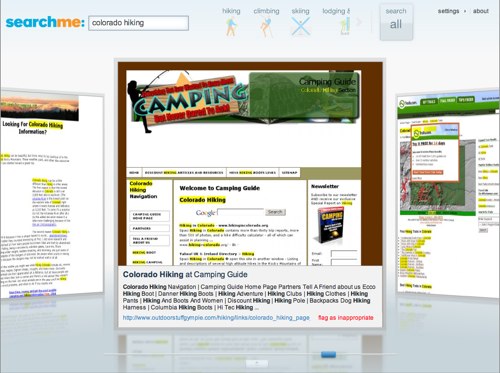This screenshot has width=500, height=373.
Task: Open the 'Colorado Hiking at Camping Guide' title
Action: (x=185, y=274)
